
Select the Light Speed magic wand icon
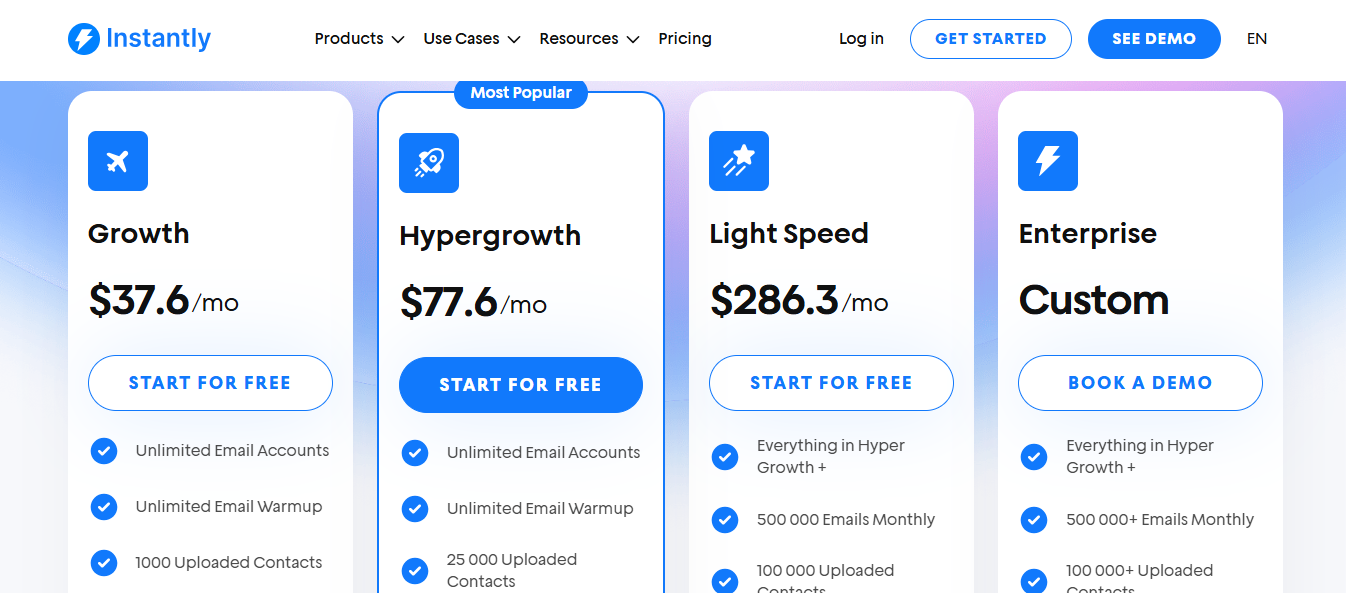[738, 161]
